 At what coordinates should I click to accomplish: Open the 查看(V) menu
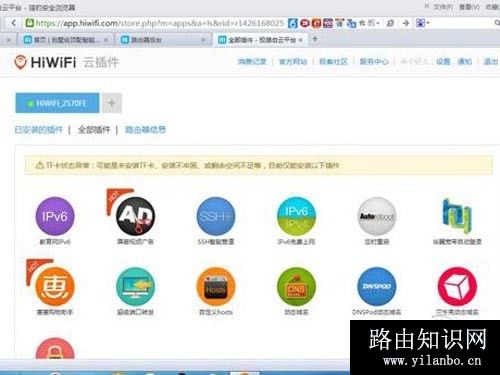point(469,7)
